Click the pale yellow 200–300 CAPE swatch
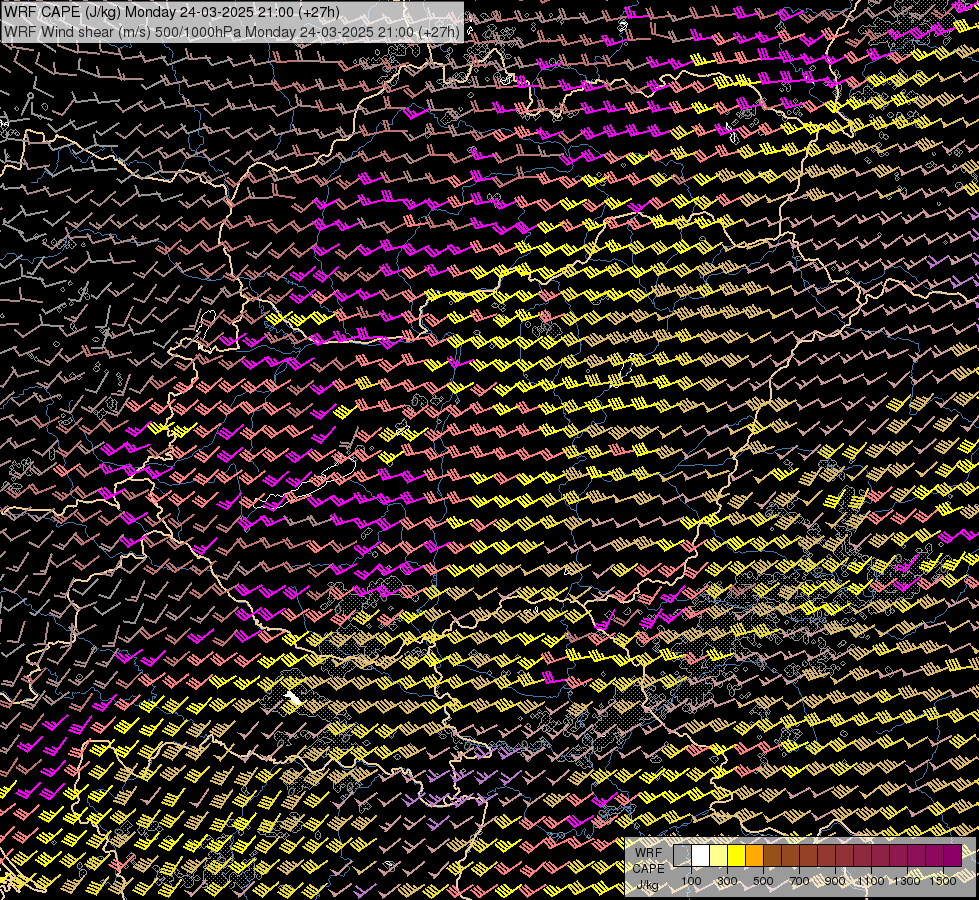Screen dimensions: 979x900 pyautogui.click(x=719, y=855)
